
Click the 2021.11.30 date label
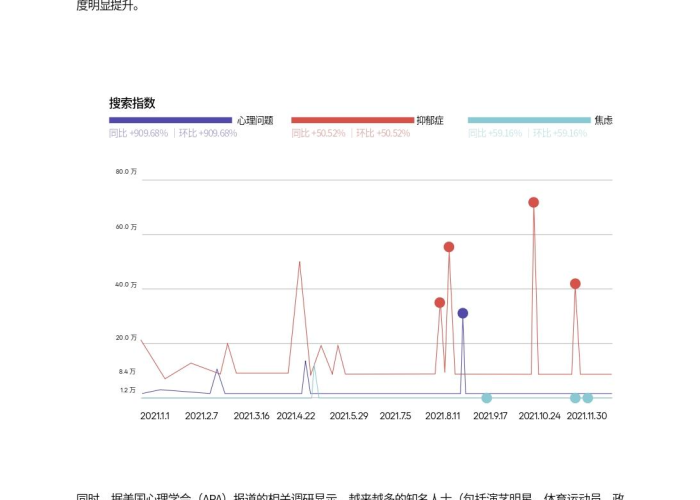[x=587, y=416]
